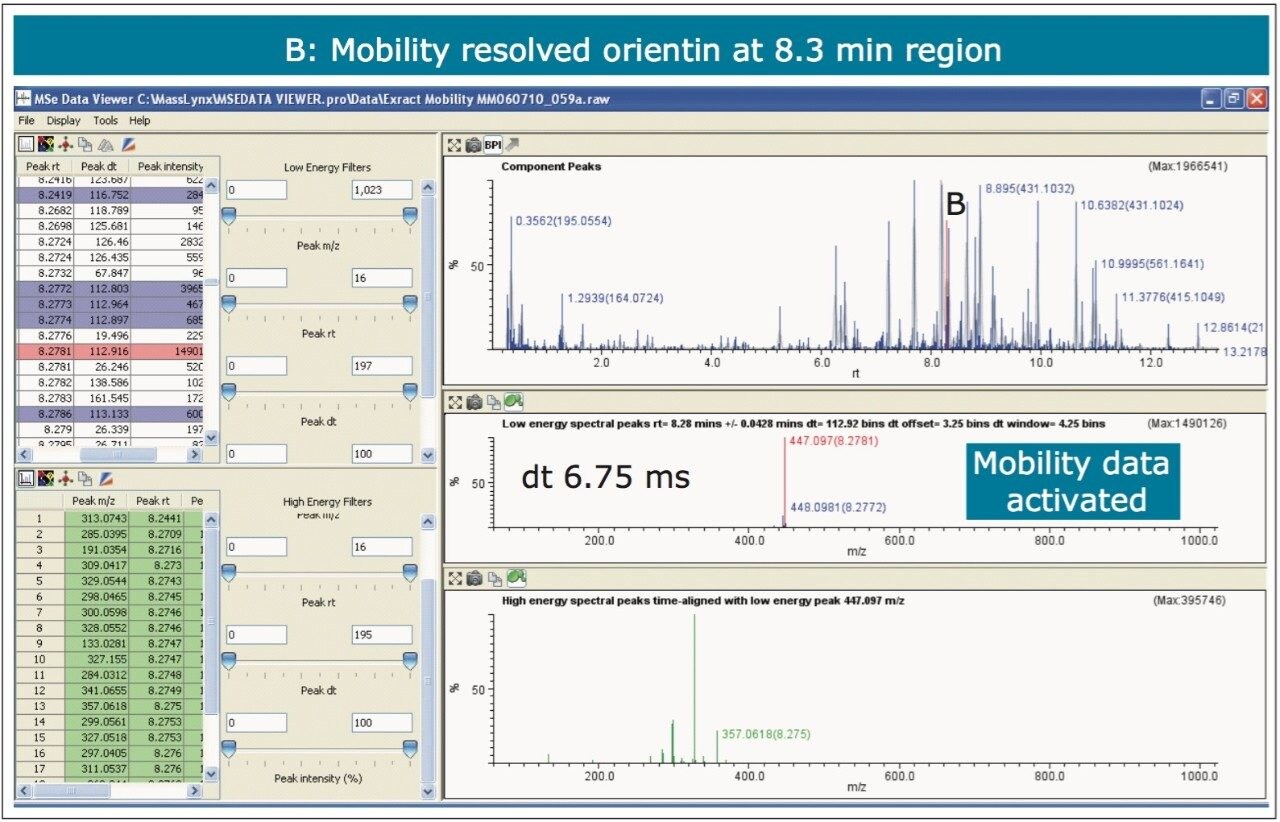Select low energy row with dt 67.847
This screenshot has height=822, width=1280.
click(x=112, y=273)
